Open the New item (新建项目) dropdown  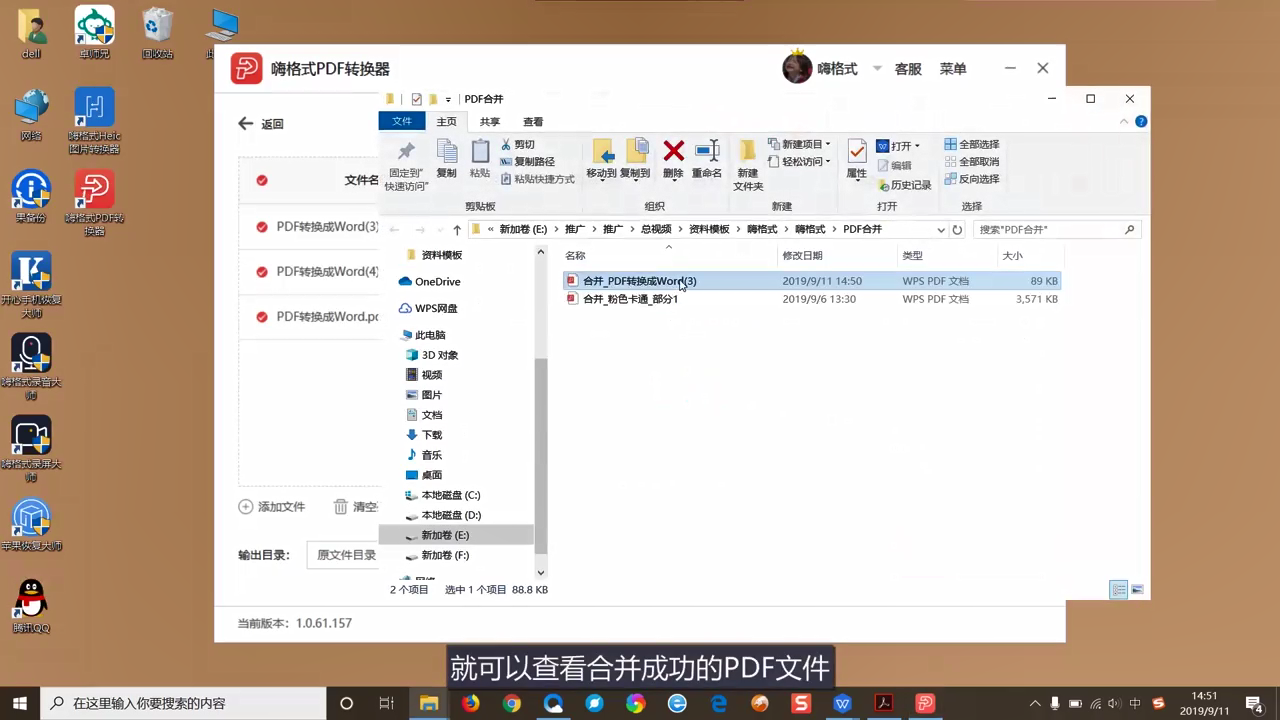tap(799, 144)
